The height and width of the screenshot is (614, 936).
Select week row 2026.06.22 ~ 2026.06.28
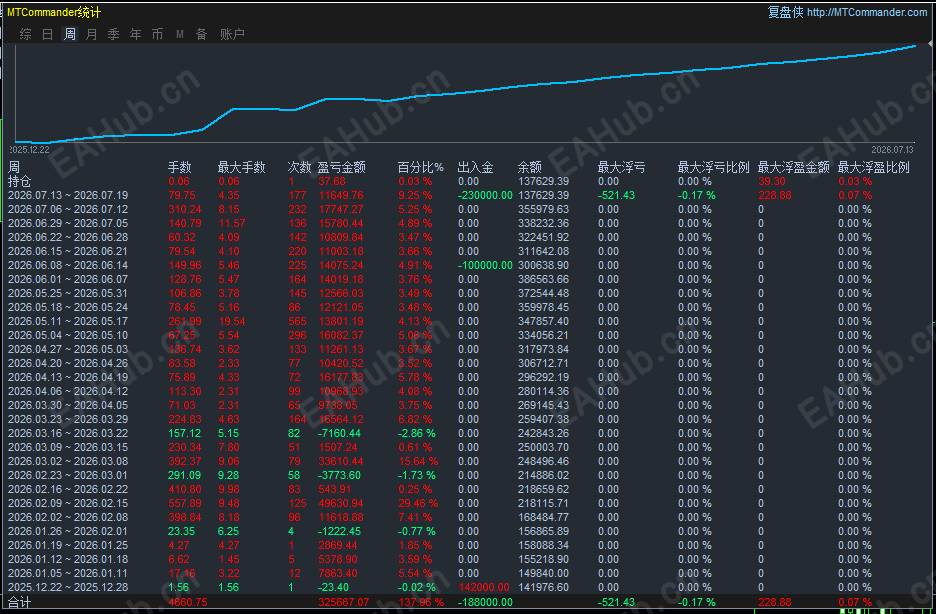[68, 237]
